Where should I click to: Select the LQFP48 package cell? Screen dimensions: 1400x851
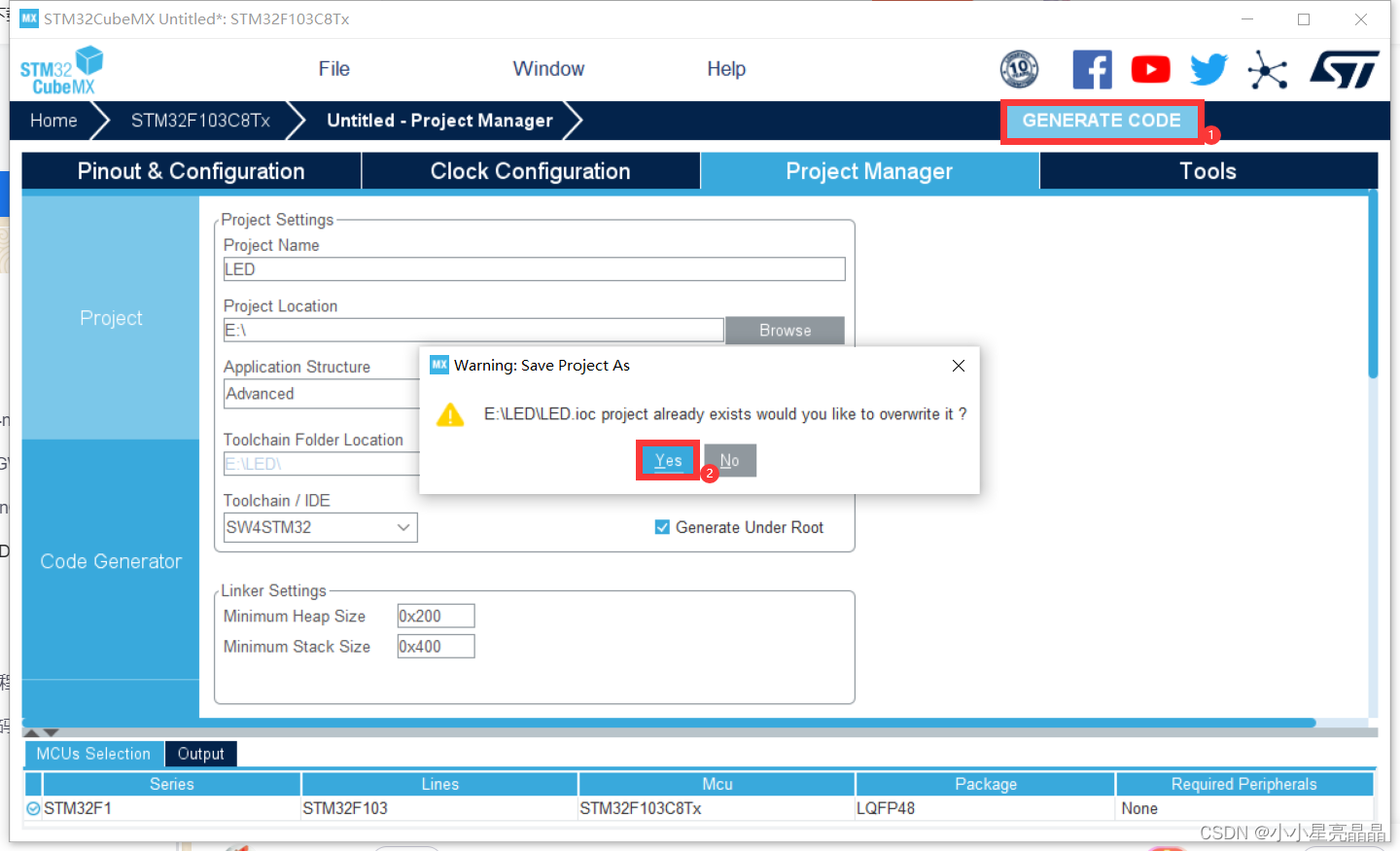[986, 808]
